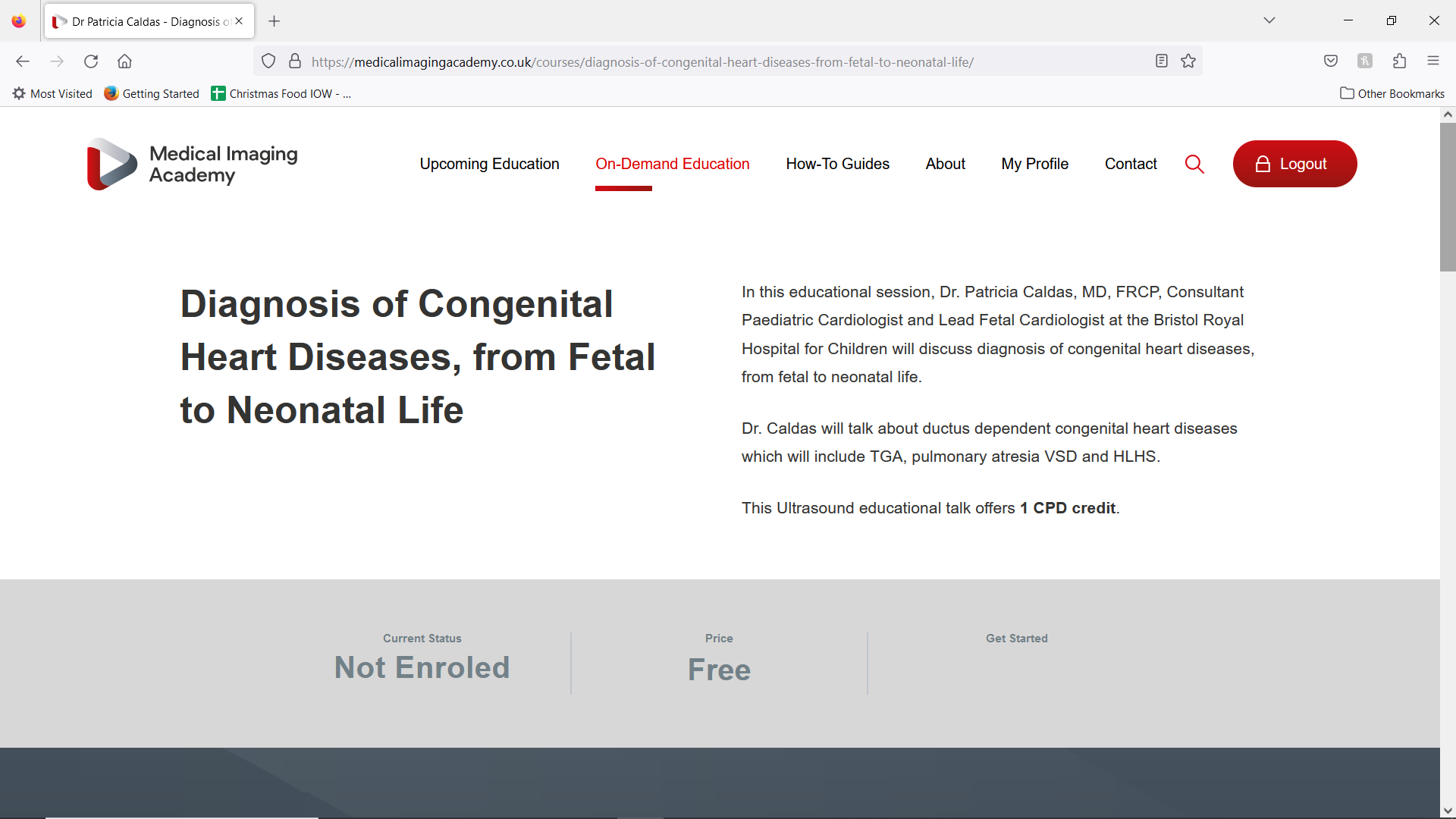Click the Save to Pocket icon
Screen dimensions: 1456x819
[x=1331, y=61]
